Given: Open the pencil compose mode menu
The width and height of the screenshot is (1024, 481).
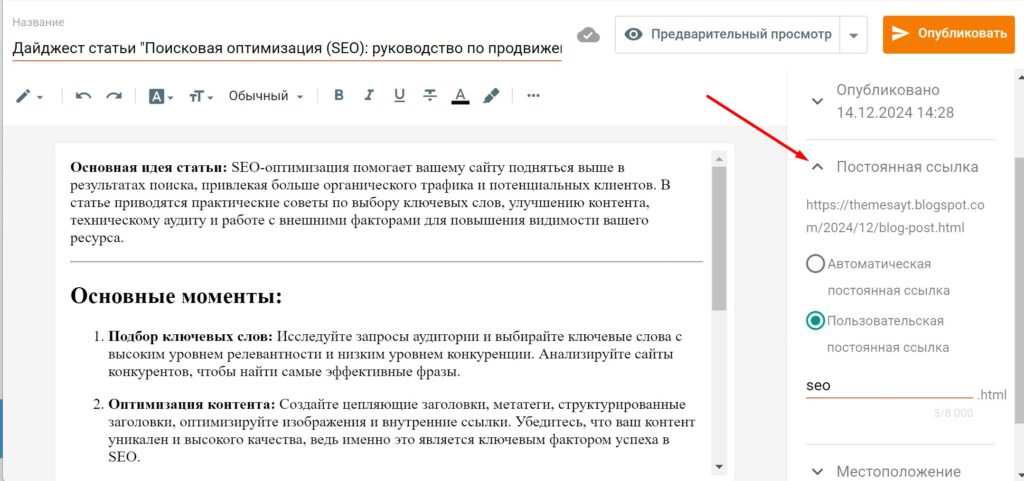Looking at the screenshot, I should point(29,96).
